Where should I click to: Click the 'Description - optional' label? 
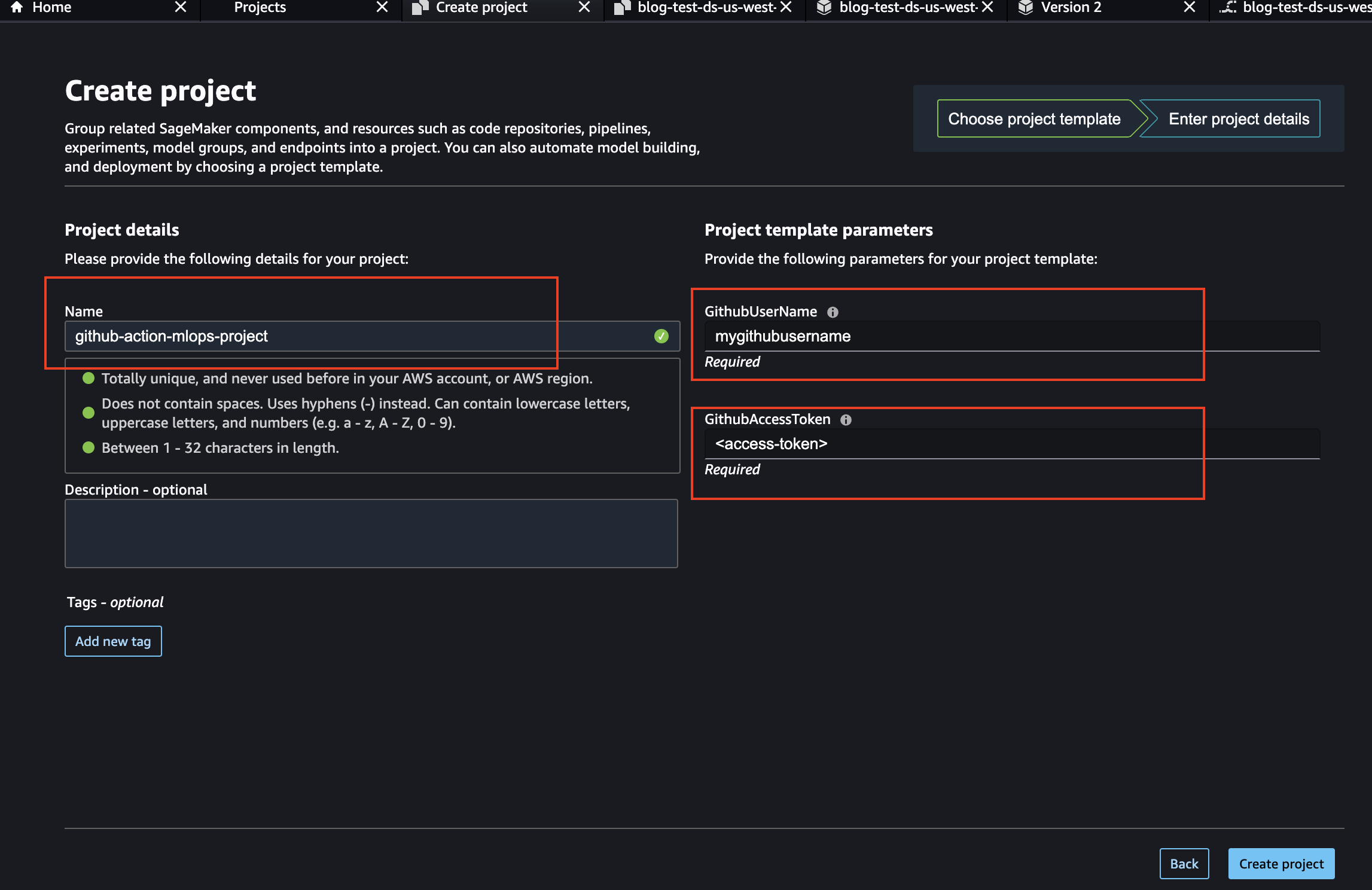click(x=136, y=490)
